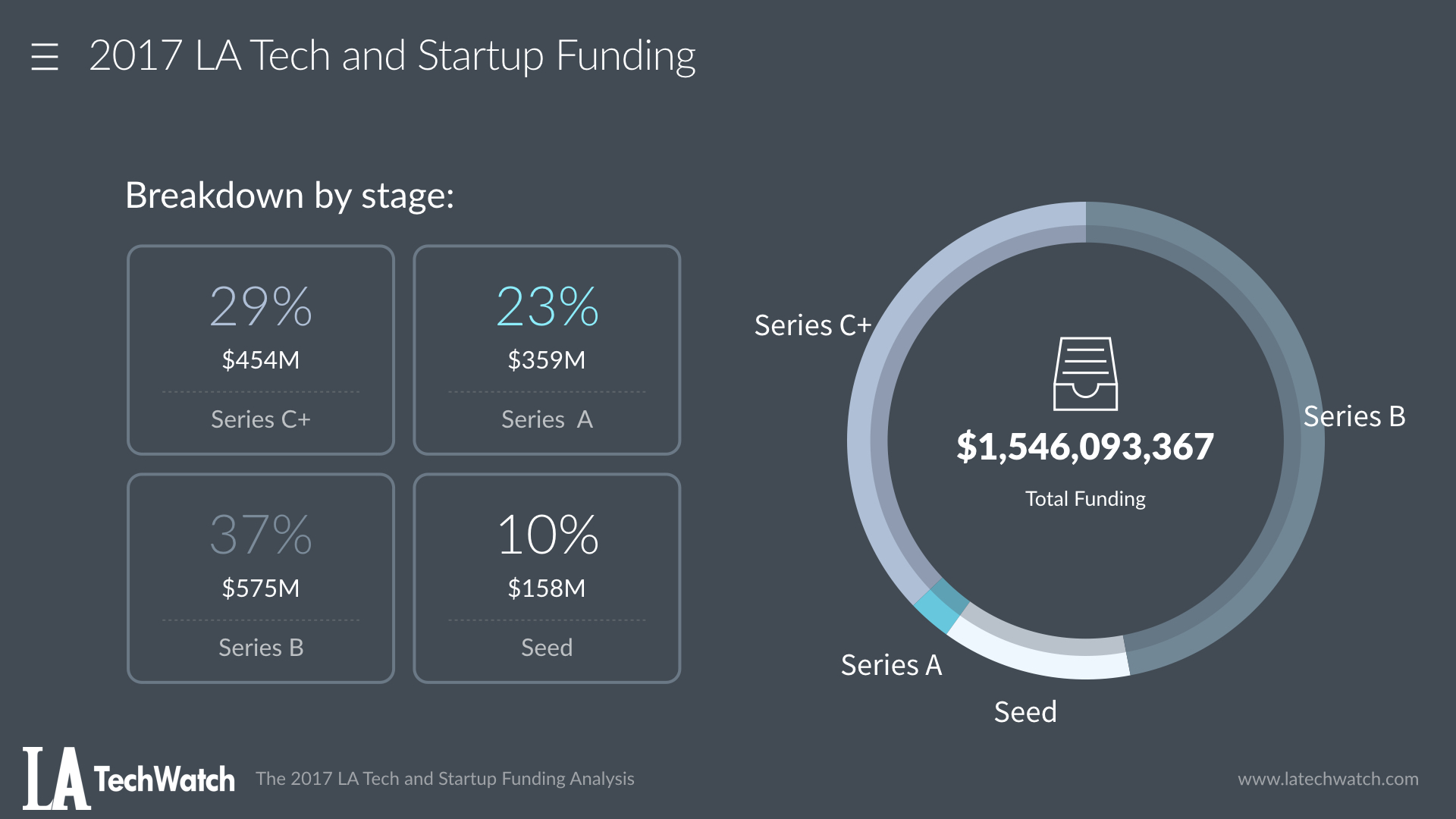Click the $1,546,093,367 total funding figure
The image size is (1456, 819).
pyautogui.click(x=1085, y=447)
